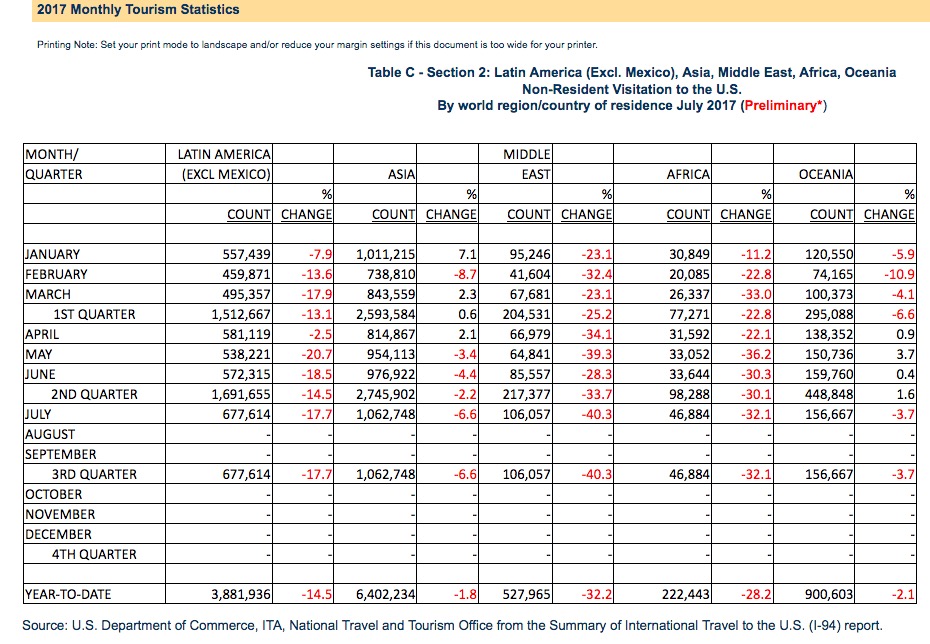Screen dimensions: 930x644
Task: Click the '2ND QUARTER' row label
Action: [94, 394]
